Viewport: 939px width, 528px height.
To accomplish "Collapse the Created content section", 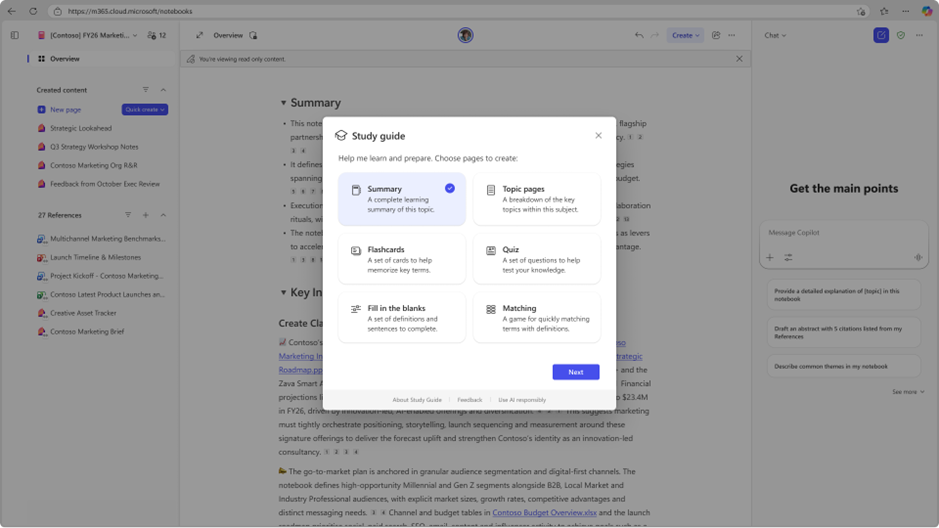I will 163,90.
